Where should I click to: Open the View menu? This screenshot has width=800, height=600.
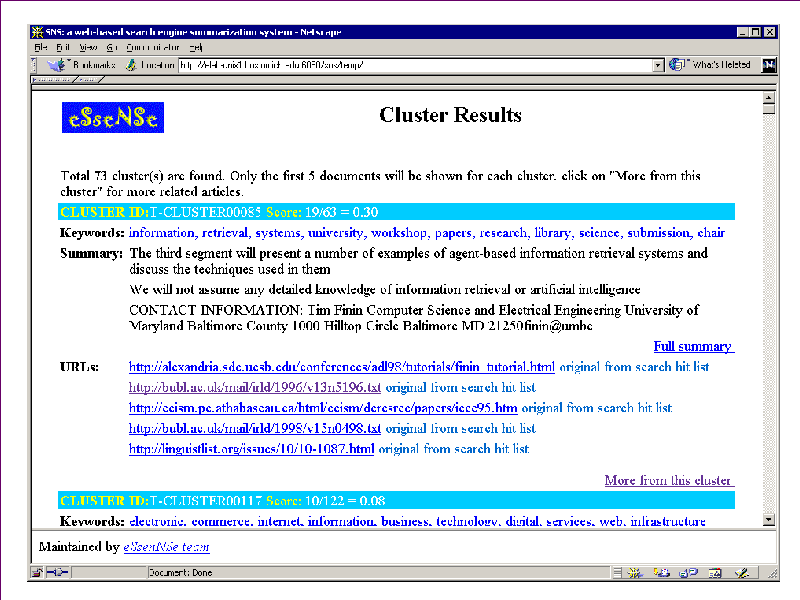[88, 47]
